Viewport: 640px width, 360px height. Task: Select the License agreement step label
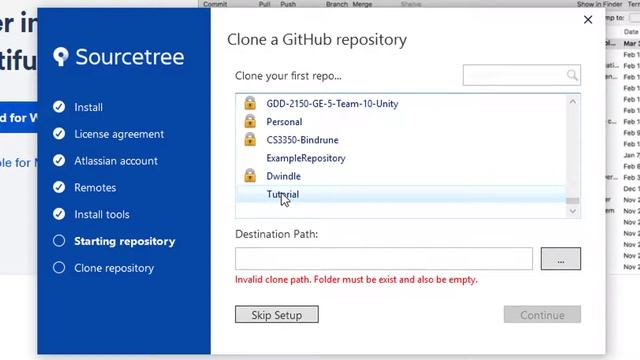(119, 134)
